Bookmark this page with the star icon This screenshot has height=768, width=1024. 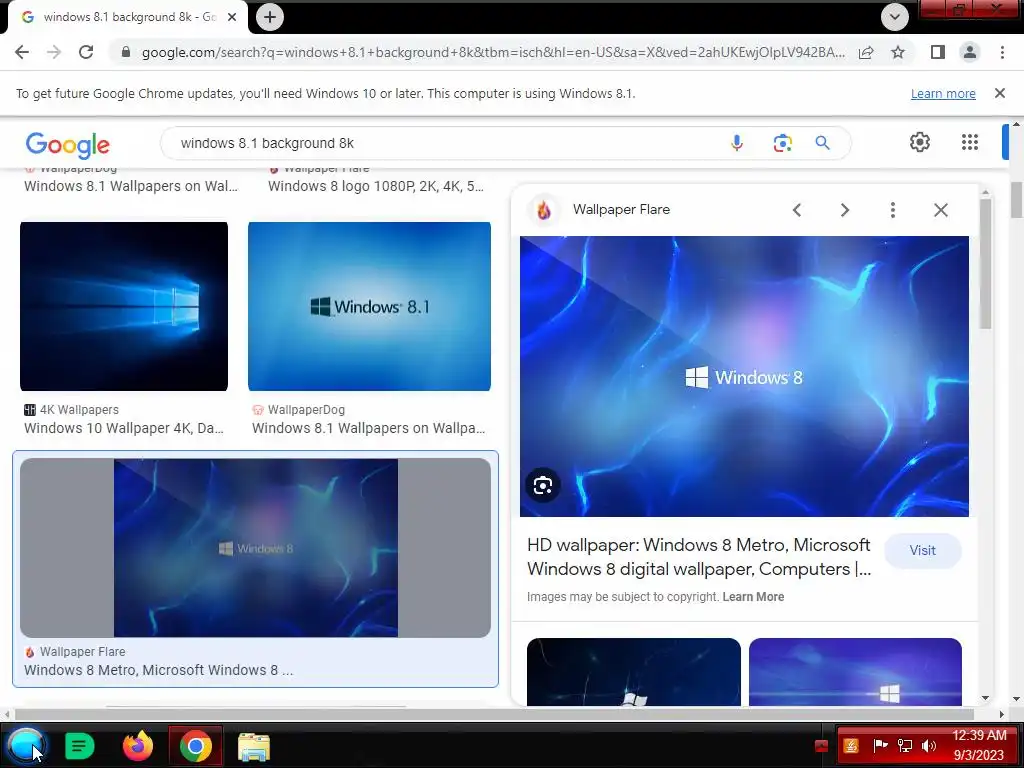pyautogui.click(x=898, y=52)
